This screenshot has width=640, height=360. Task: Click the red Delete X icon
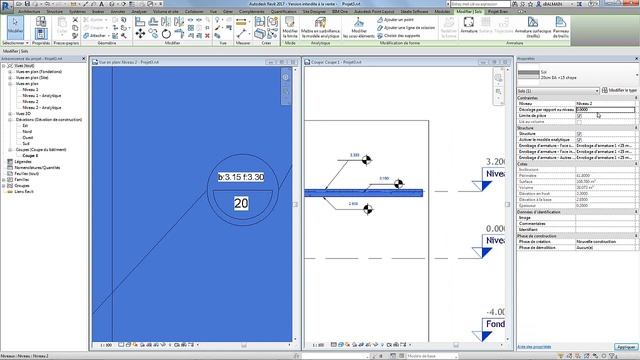207,36
